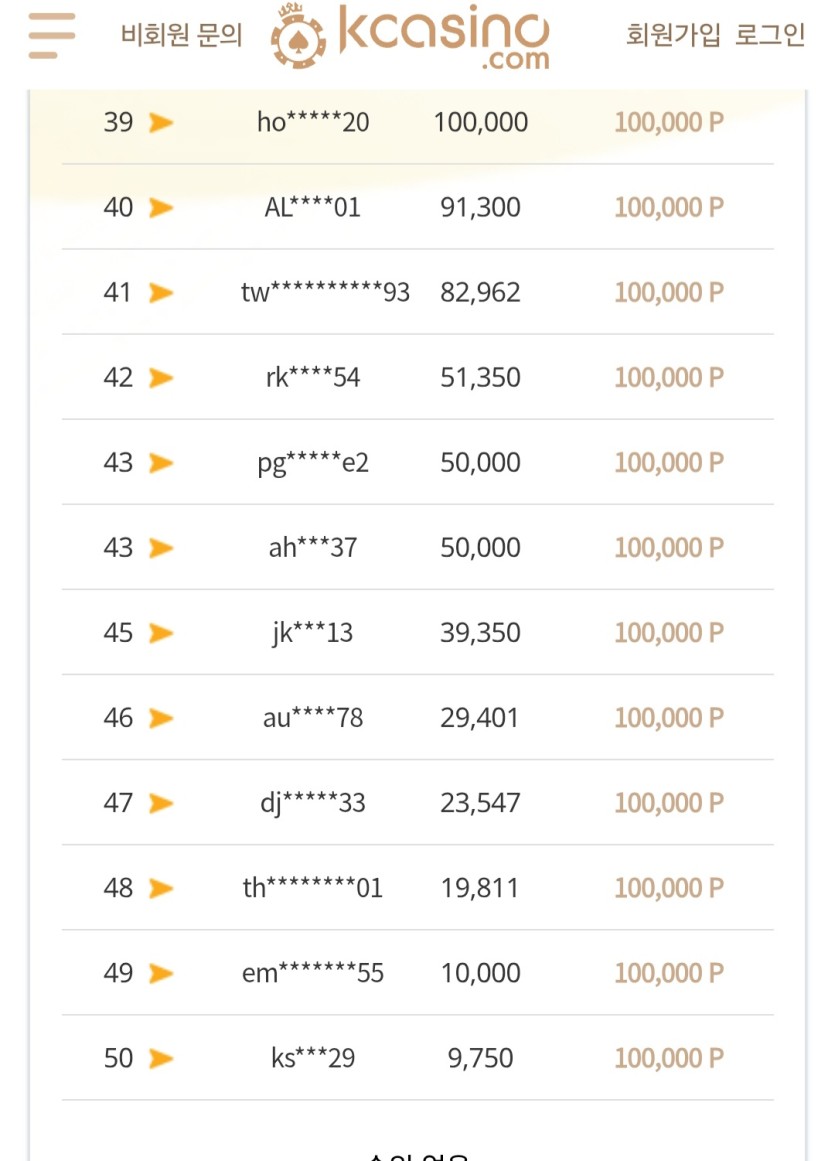Click the orange arrow beside rank 50
The width and height of the screenshot is (835, 1161).
[x=161, y=1059]
